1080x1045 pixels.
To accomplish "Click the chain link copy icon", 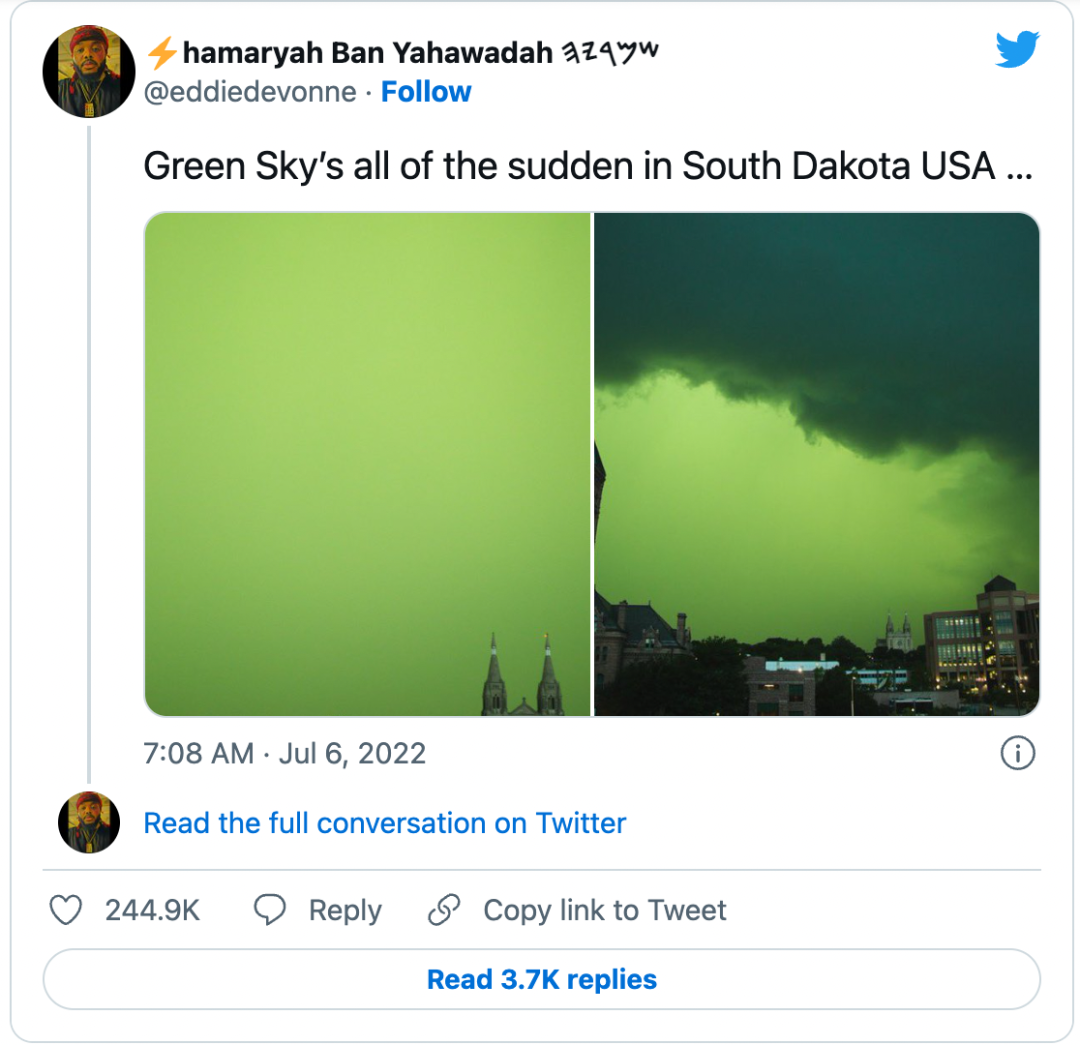I will (x=443, y=910).
